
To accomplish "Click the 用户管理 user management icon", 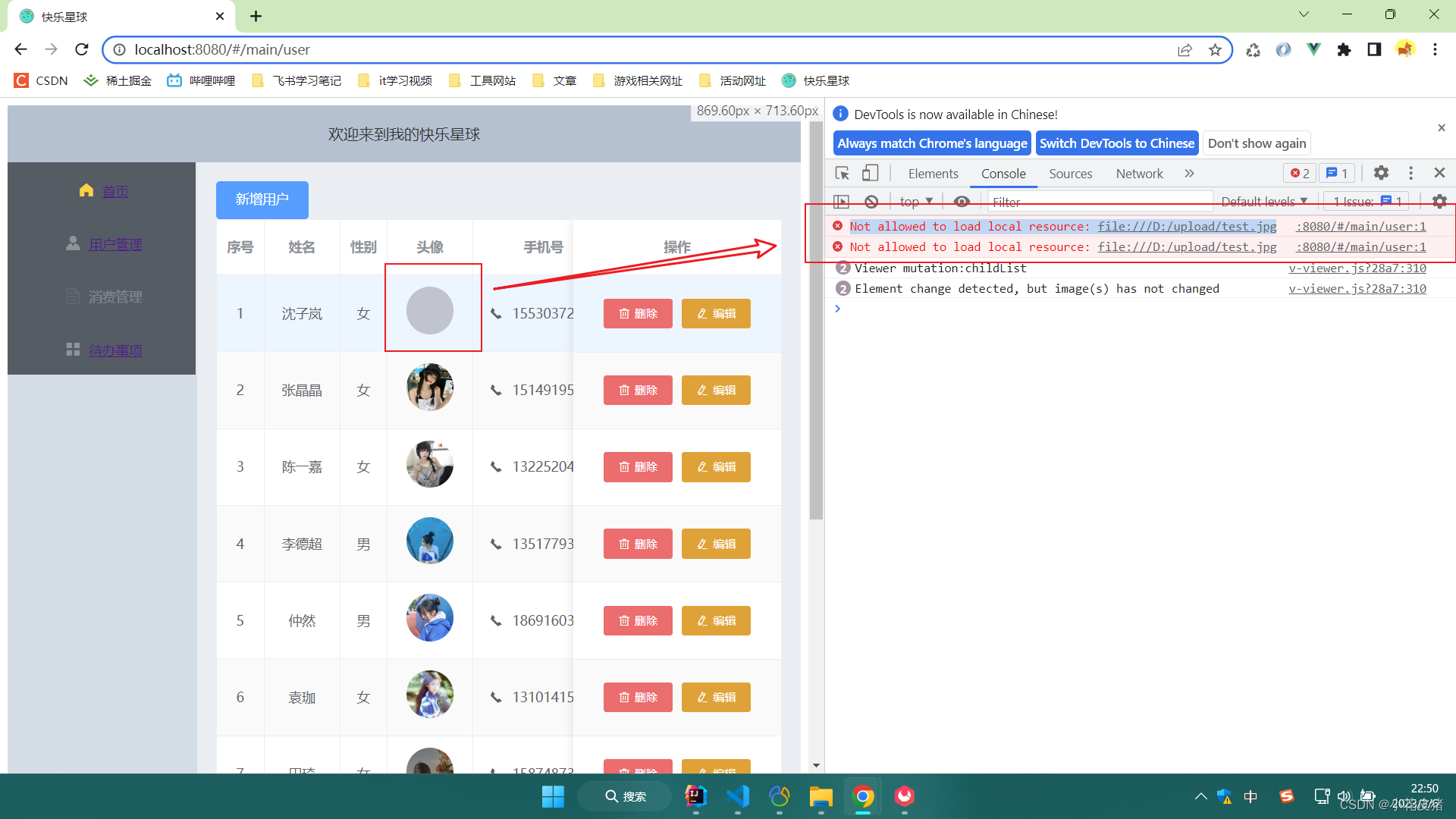I will coord(74,243).
